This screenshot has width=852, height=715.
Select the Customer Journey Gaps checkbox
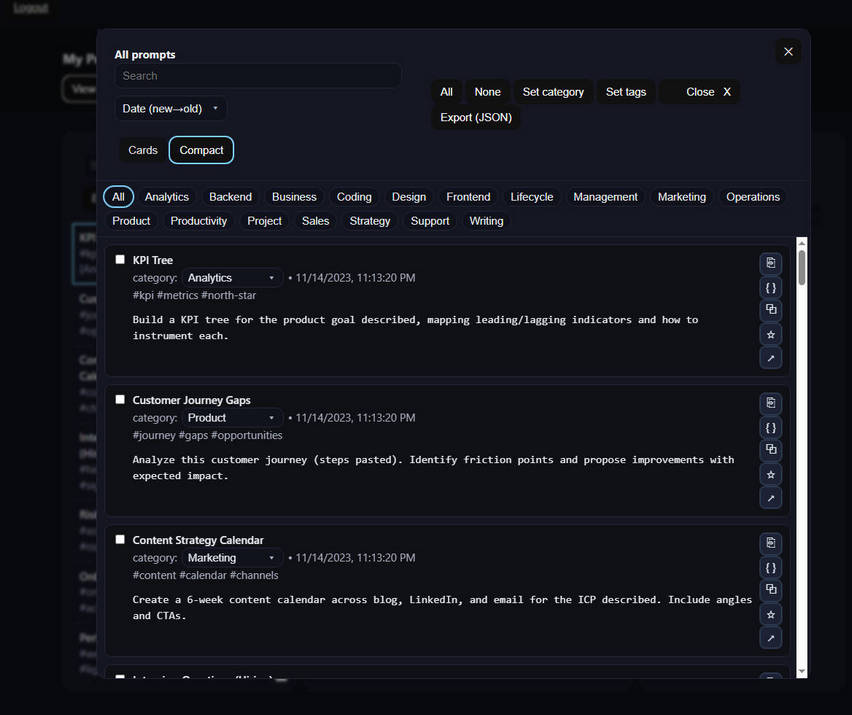[120, 400]
